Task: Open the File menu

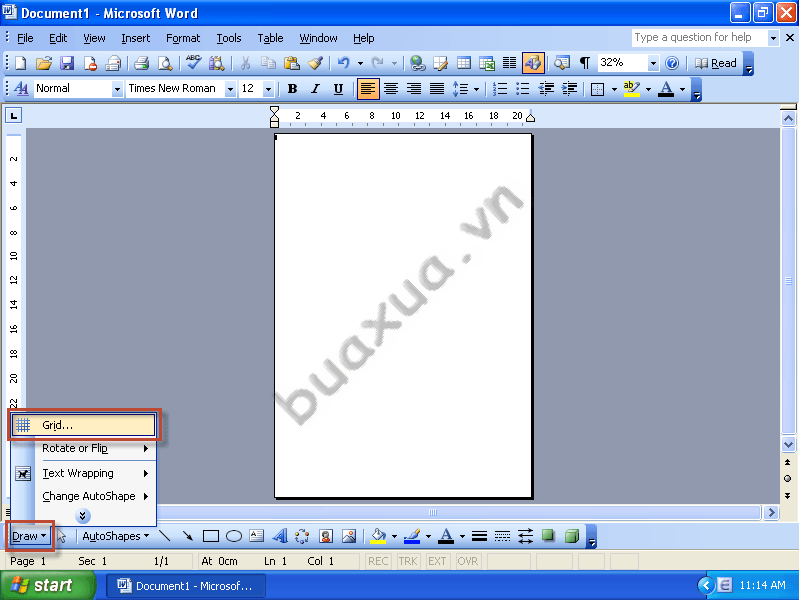Action: 25,38
